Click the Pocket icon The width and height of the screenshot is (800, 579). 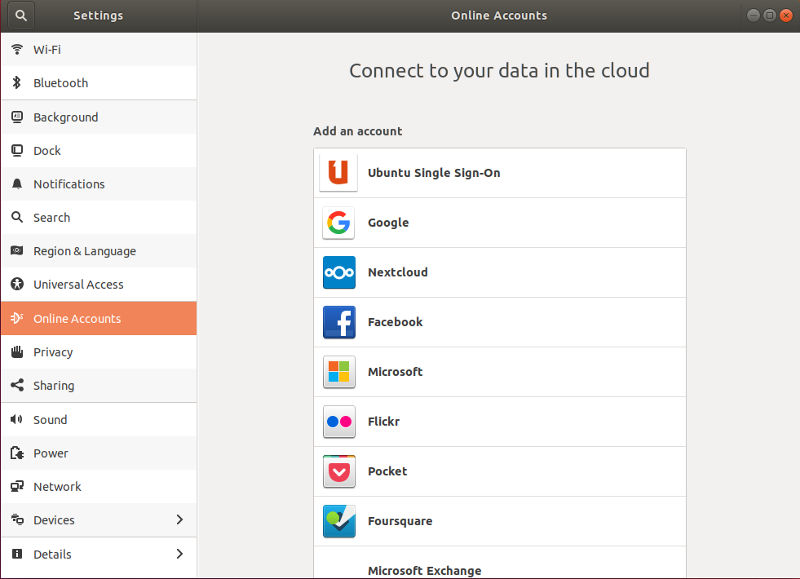[x=337, y=471]
